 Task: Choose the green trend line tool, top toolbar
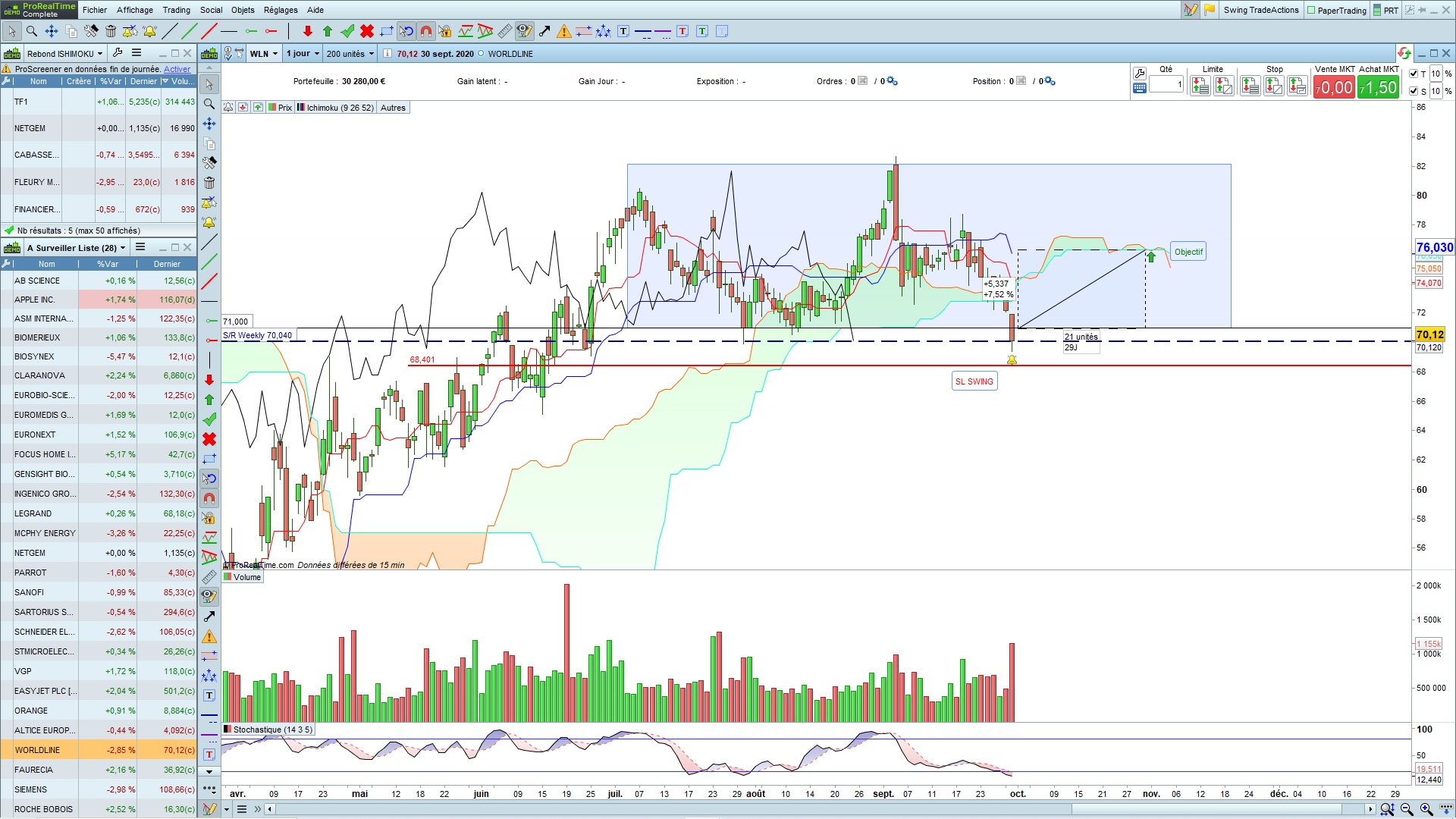pos(190,31)
